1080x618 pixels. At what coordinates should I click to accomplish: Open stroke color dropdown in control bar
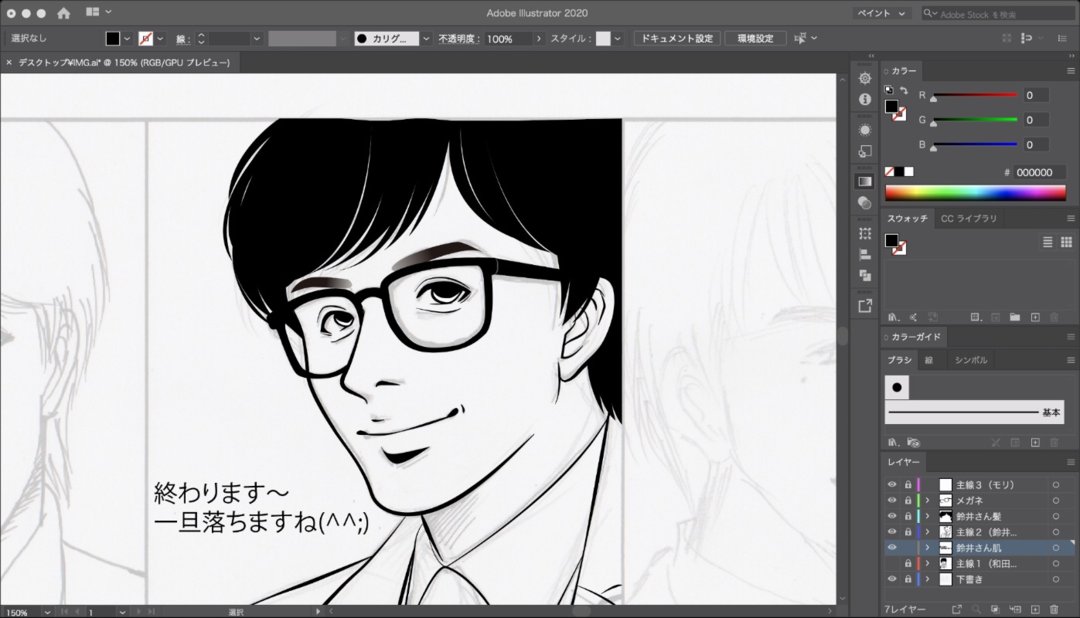coord(160,39)
